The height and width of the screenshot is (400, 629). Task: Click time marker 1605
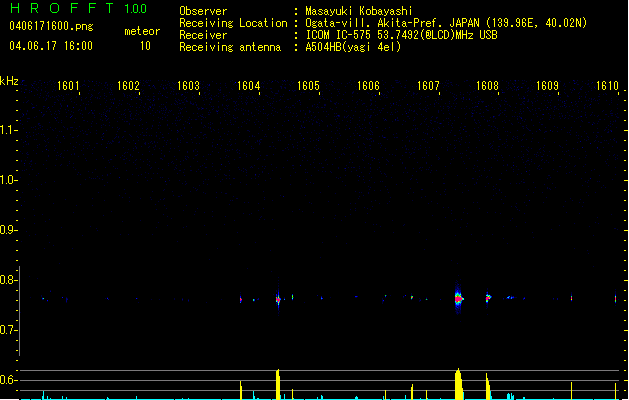click(308, 86)
